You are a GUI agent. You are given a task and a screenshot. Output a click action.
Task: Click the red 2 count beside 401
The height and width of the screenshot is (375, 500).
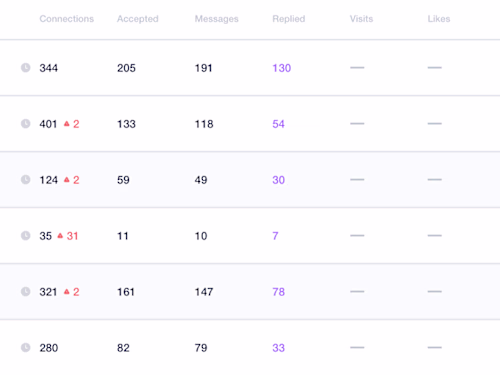coord(76,124)
